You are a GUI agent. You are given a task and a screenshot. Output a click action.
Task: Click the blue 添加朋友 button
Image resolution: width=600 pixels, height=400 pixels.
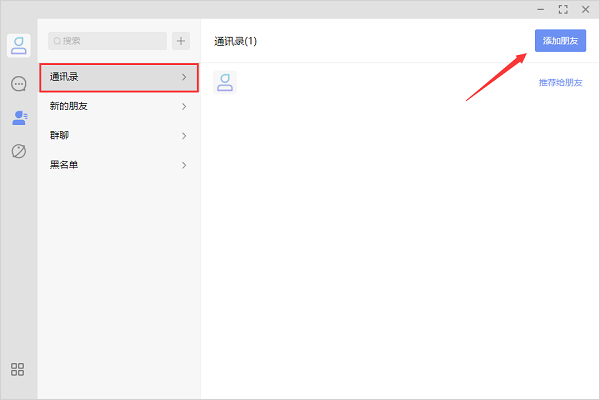(560, 41)
